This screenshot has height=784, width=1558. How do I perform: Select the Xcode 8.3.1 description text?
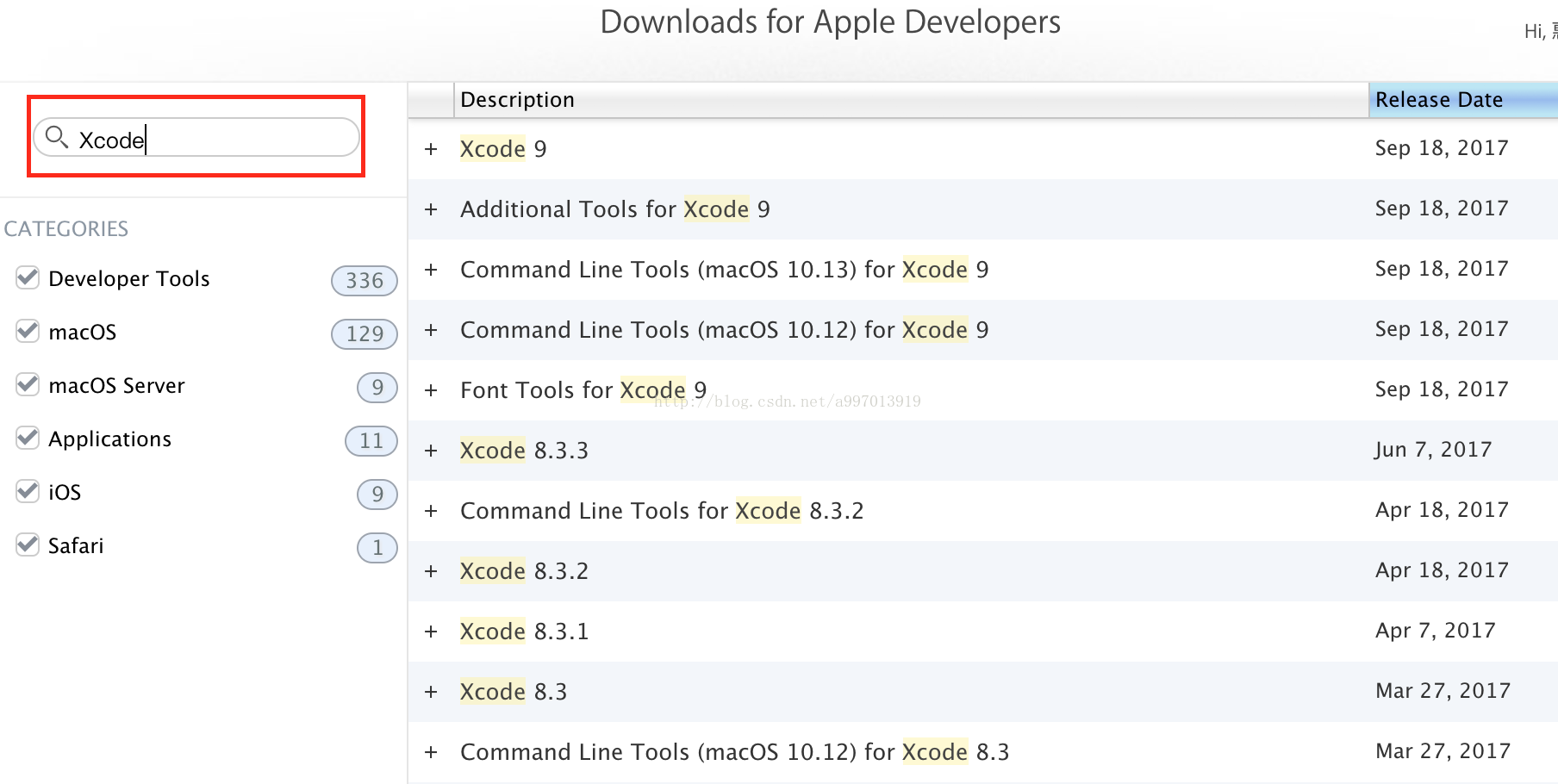(524, 632)
